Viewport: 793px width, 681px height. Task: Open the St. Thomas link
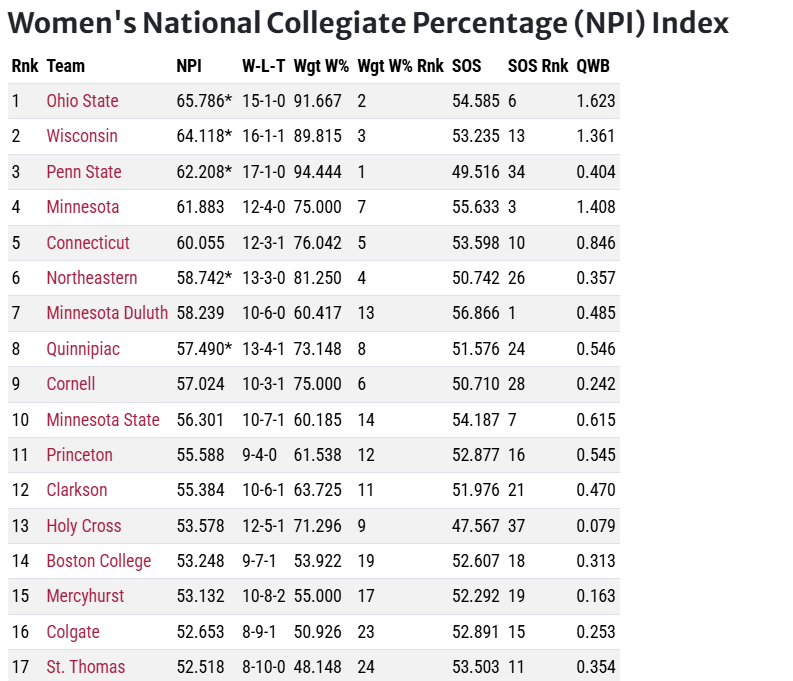point(86,667)
